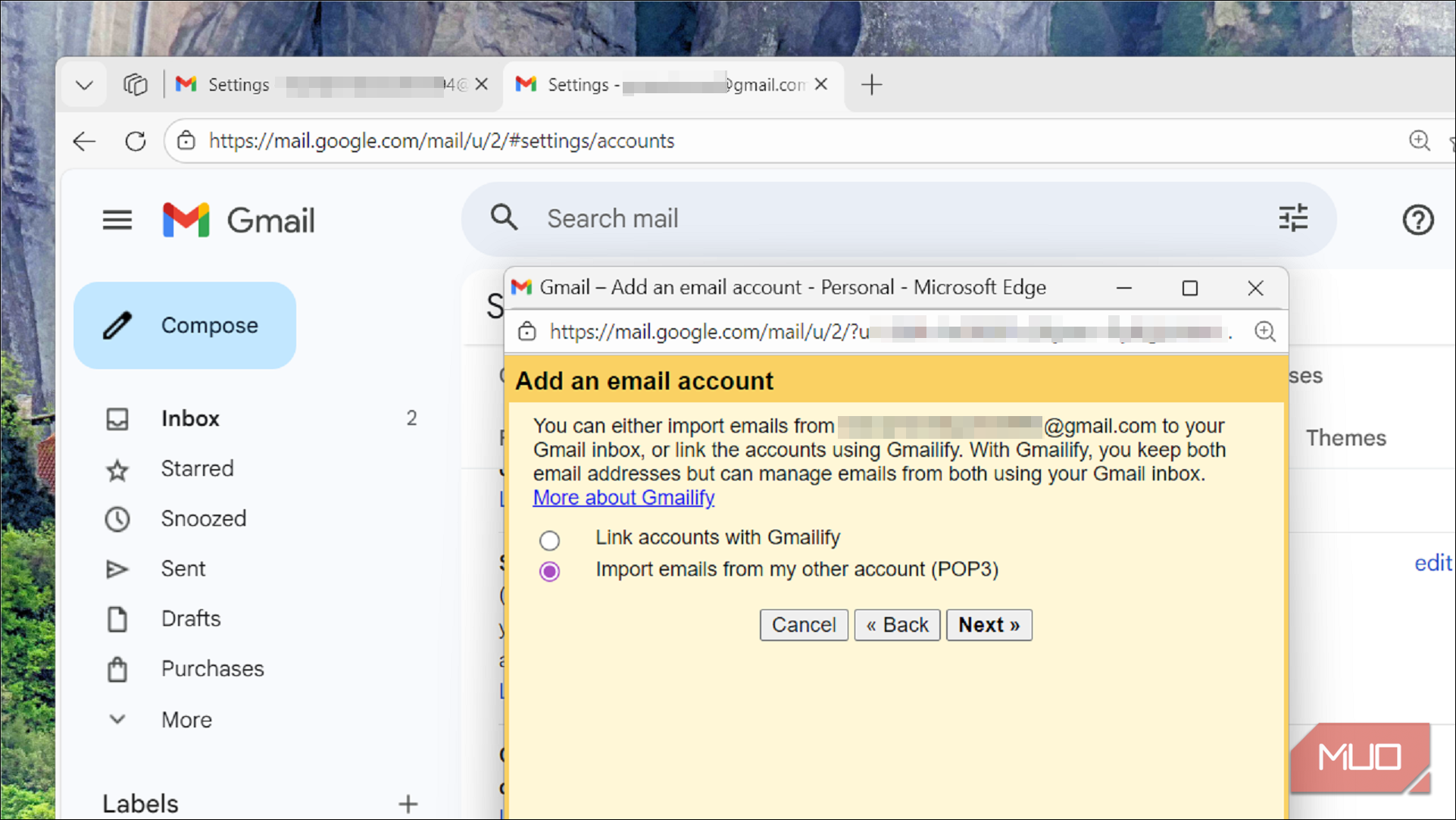Click Next in Add email account dialog
The height and width of the screenshot is (820, 1456).
pyautogui.click(x=989, y=625)
